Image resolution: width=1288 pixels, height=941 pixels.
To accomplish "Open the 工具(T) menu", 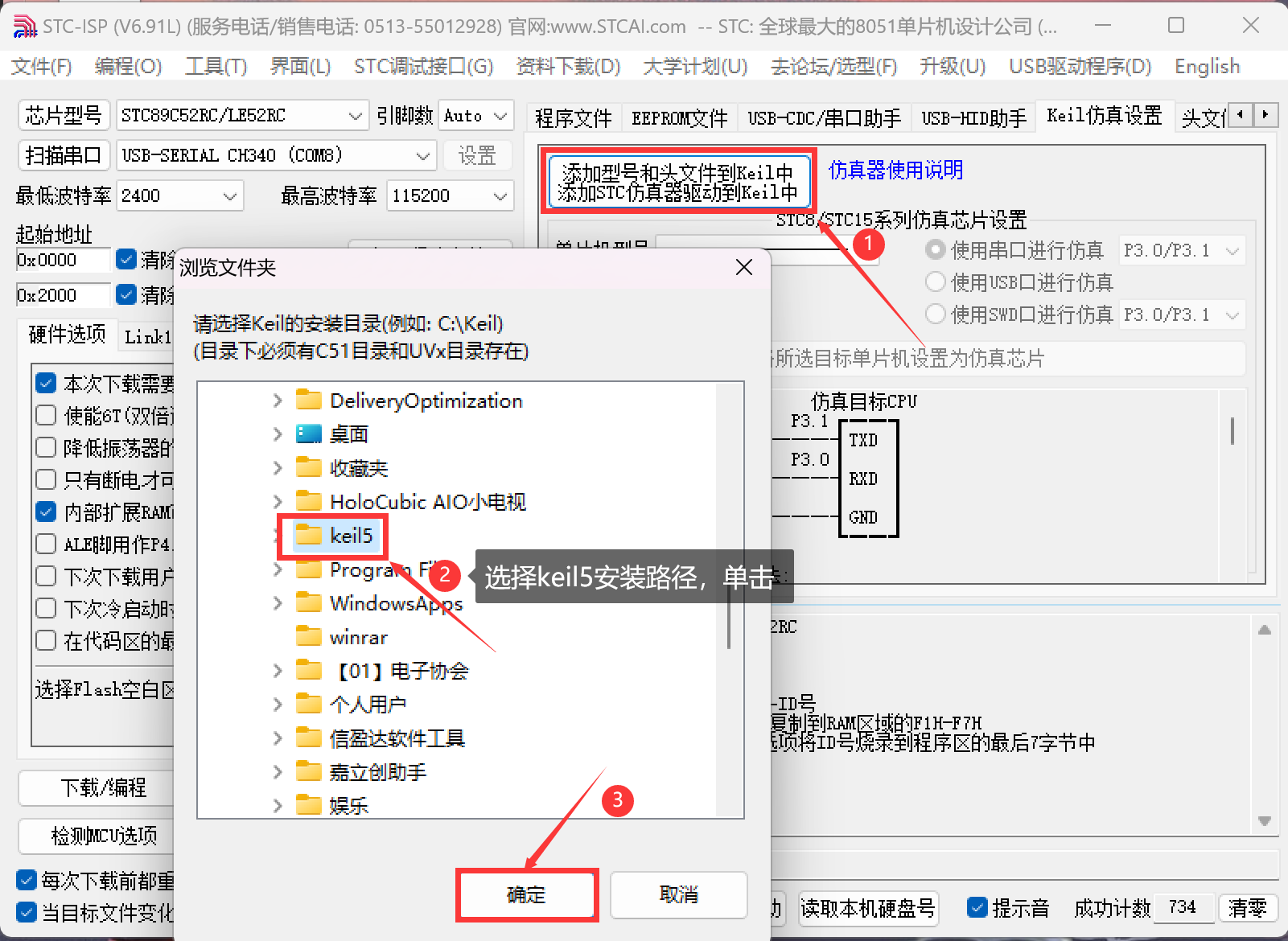I will [216, 66].
